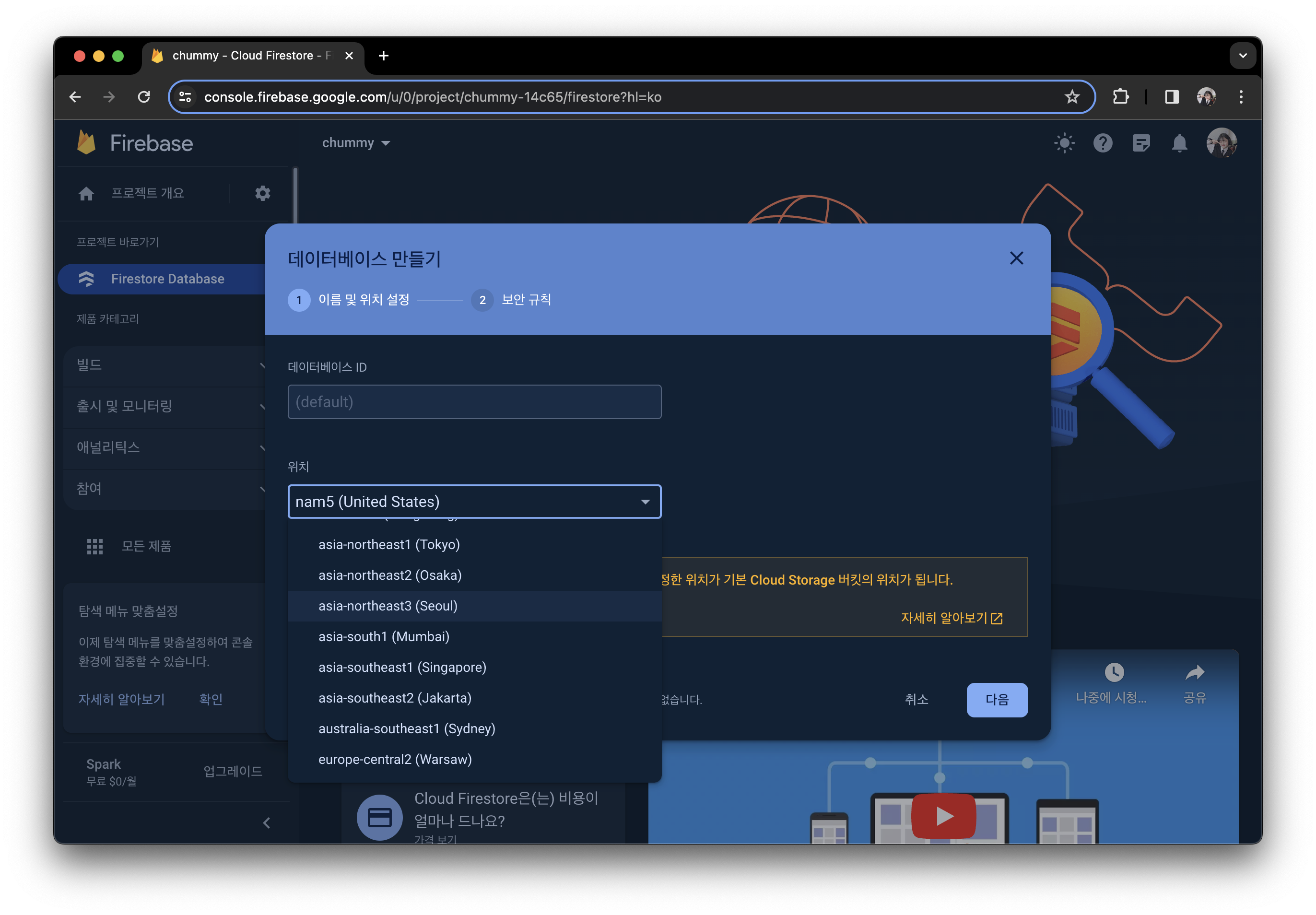This screenshot has width=1316, height=915.
Task: Close the chummy Cloud Firestore tab
Action: [x=349, y=56]
